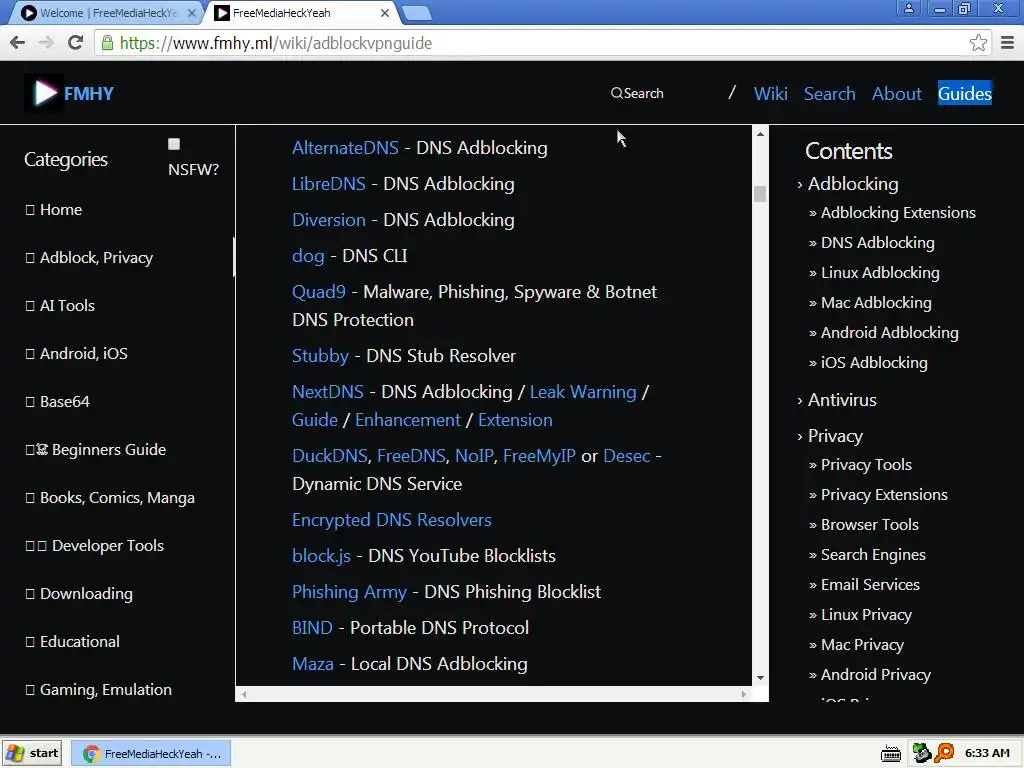The height and width of the screenshot is (768, 1024).
Task: Reload the page with refresh icon
Action: [76, 42]
